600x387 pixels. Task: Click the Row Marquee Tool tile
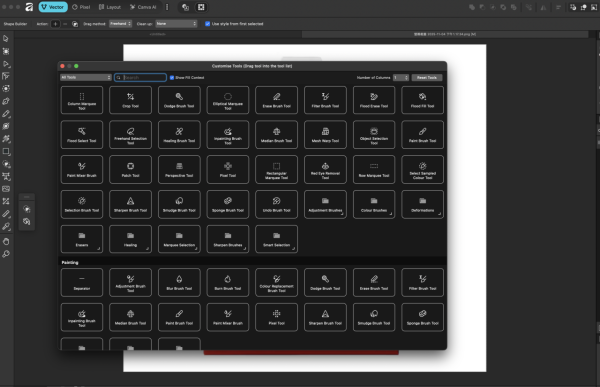(x=374, y=170)
